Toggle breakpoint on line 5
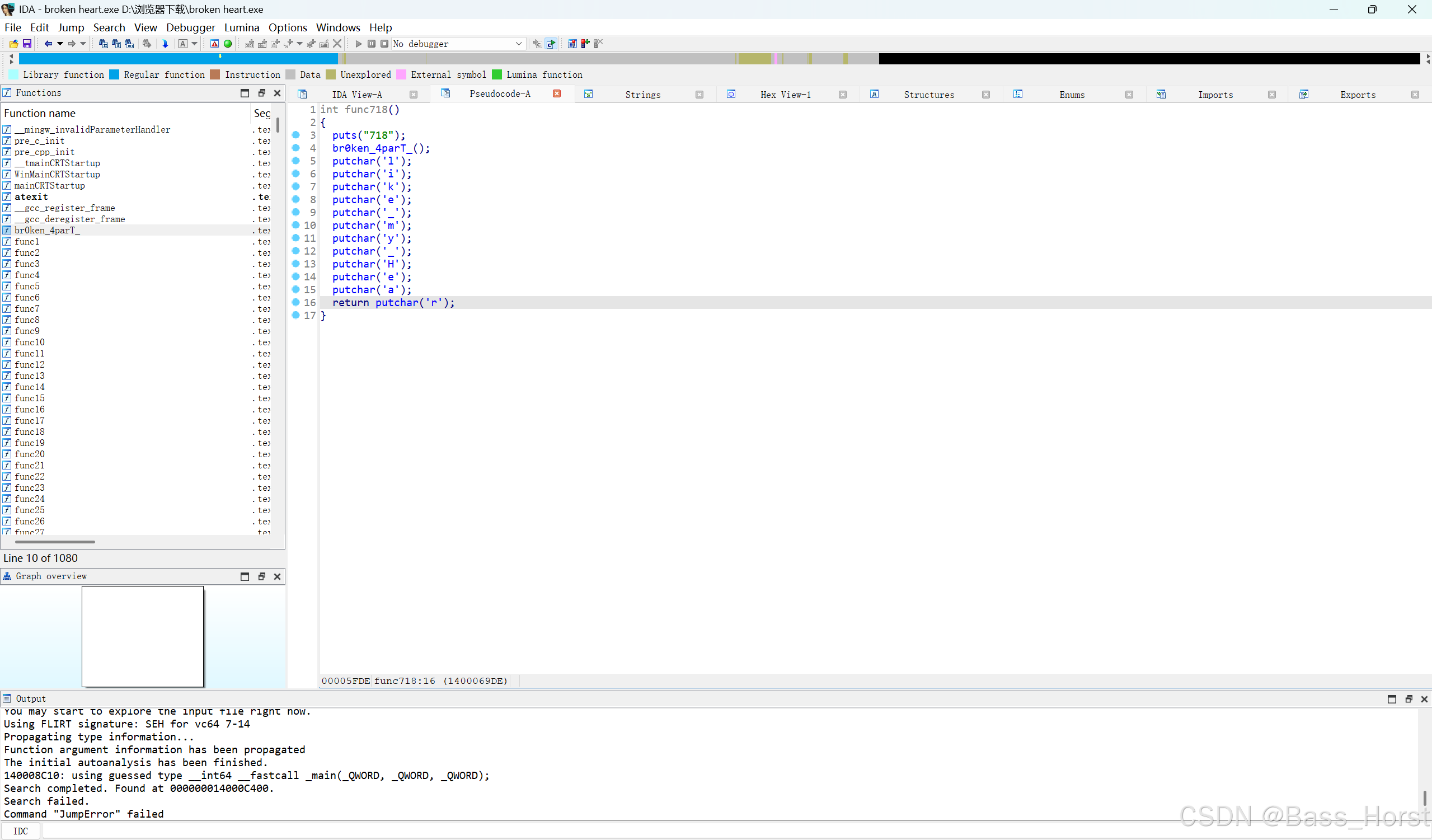This screenshot has height=840, width=1432. click(x=295, y=161)
